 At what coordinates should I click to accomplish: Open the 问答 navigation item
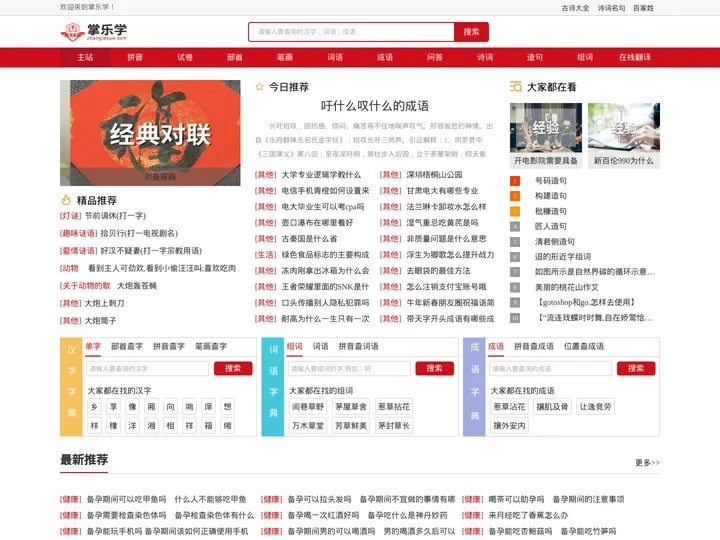coord(435,57)
